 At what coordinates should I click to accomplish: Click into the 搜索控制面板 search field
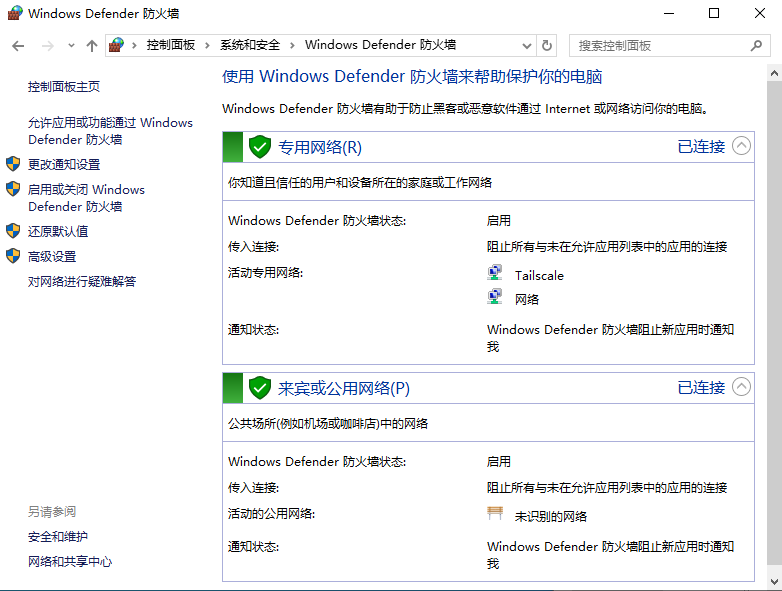pyautogui.click(x=669, y=46)
